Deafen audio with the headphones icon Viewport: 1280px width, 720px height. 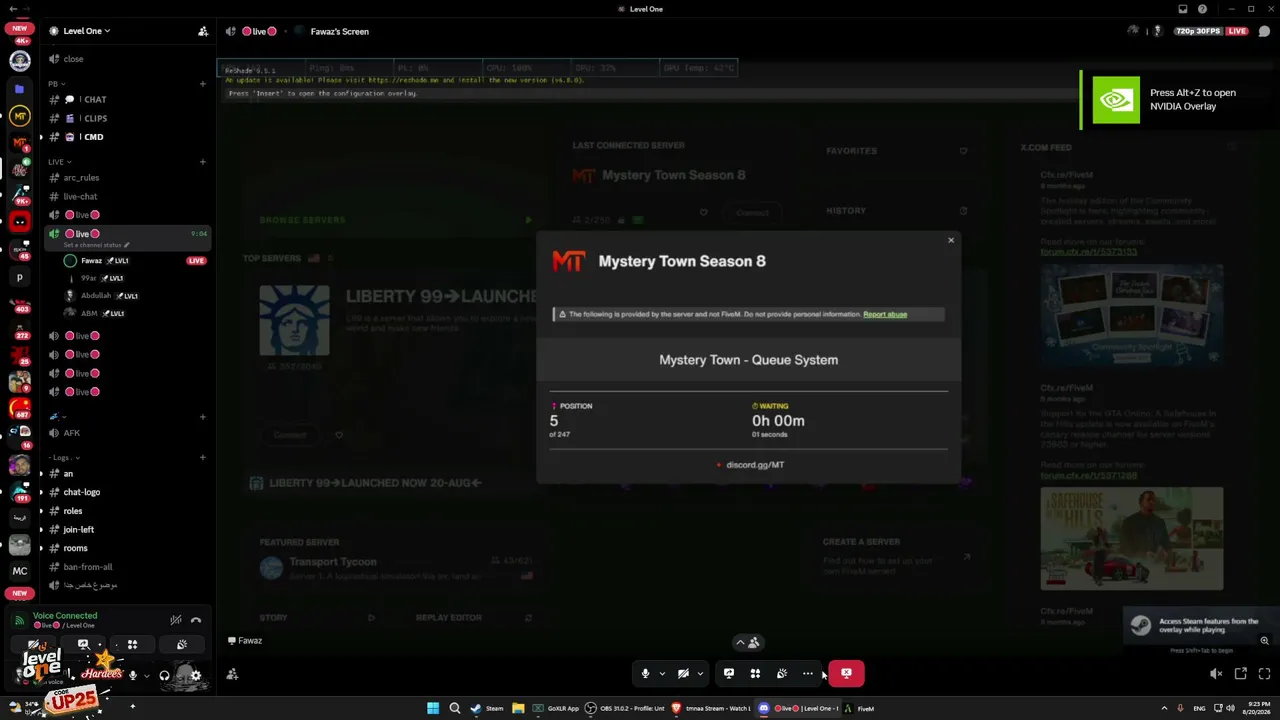164,676
